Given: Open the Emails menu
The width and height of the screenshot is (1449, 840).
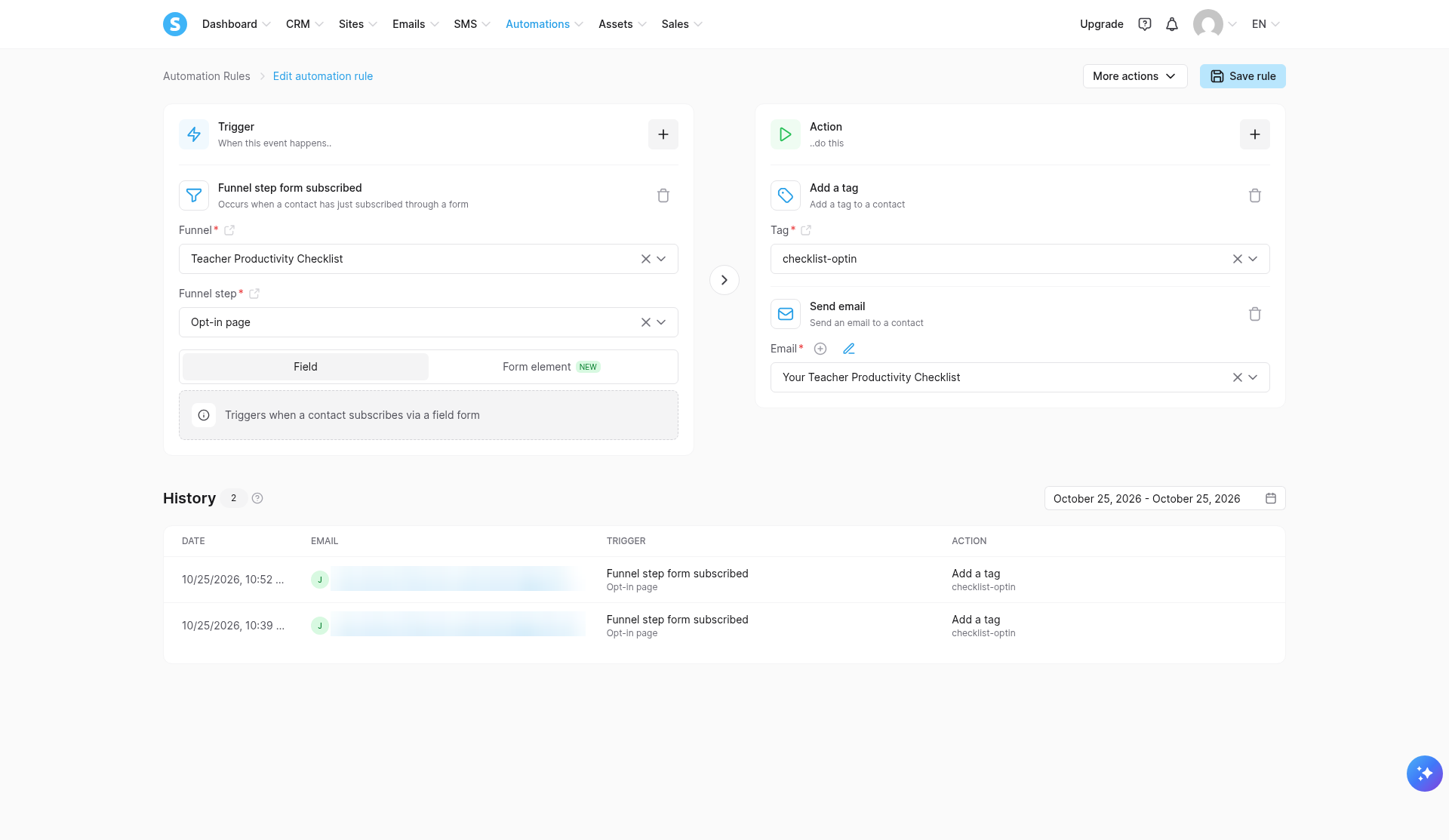Looking at the screenshot, I should click(415, 24).
